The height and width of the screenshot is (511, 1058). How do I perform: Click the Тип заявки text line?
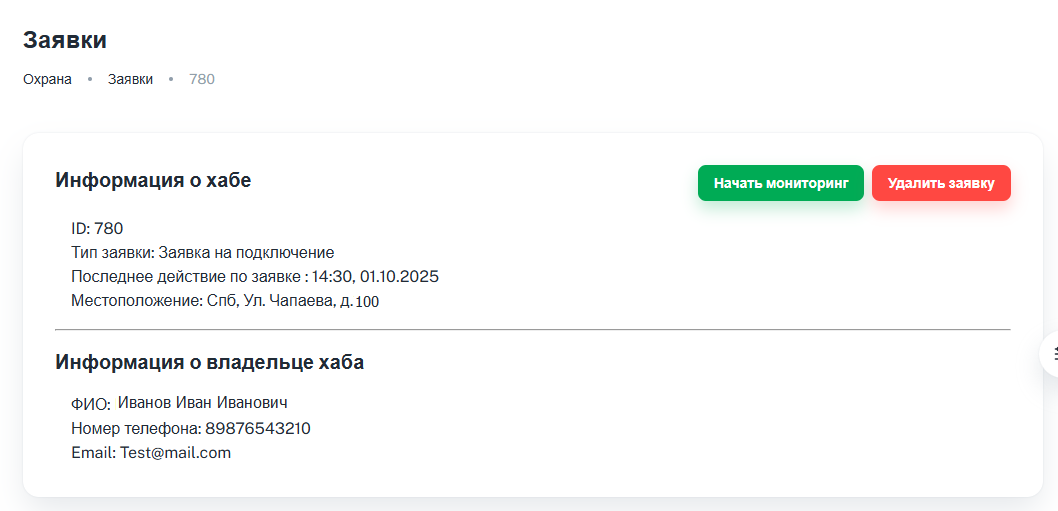point(202,252)
